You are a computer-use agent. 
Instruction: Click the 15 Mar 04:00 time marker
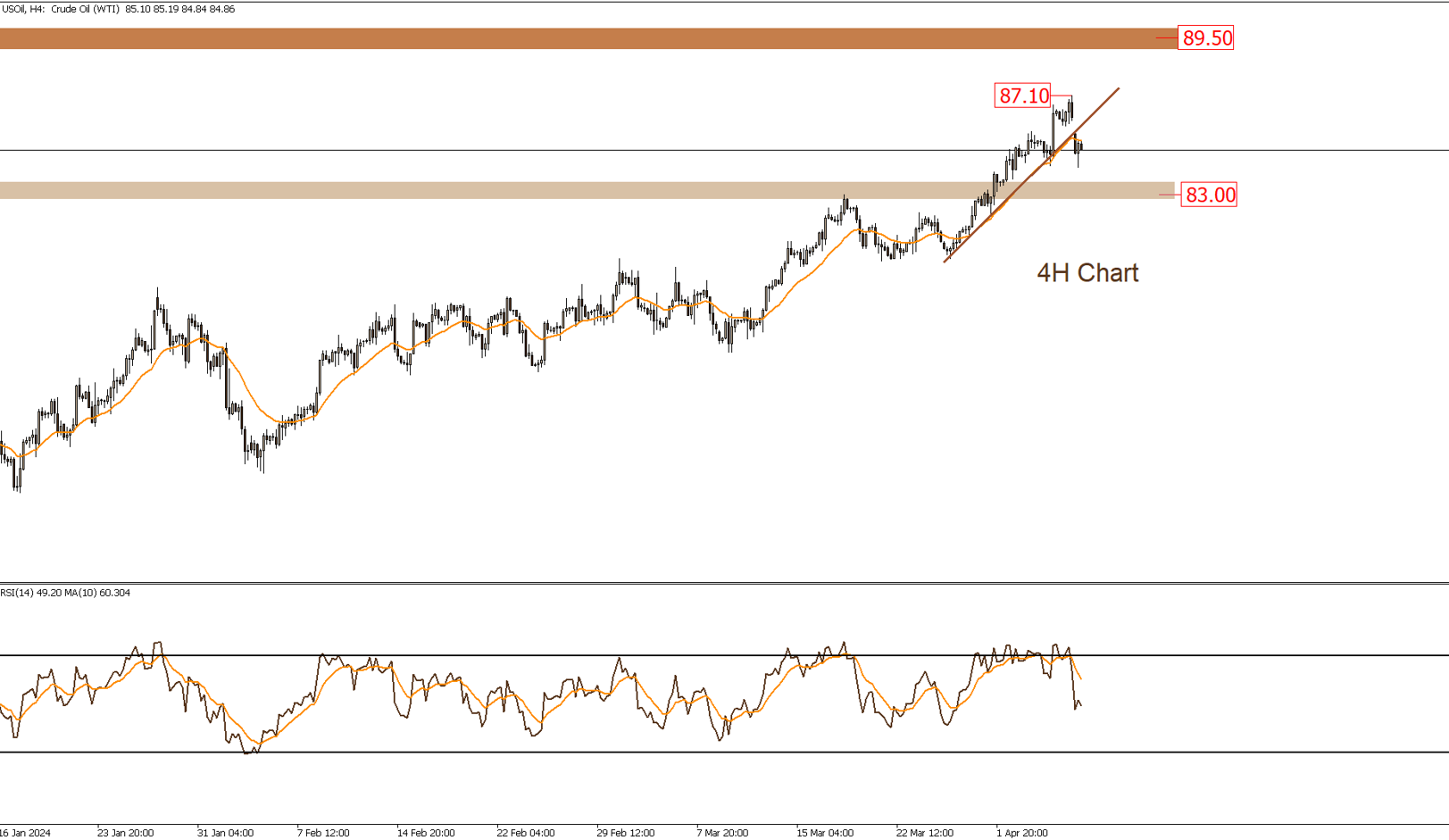(x=825, y=833)
